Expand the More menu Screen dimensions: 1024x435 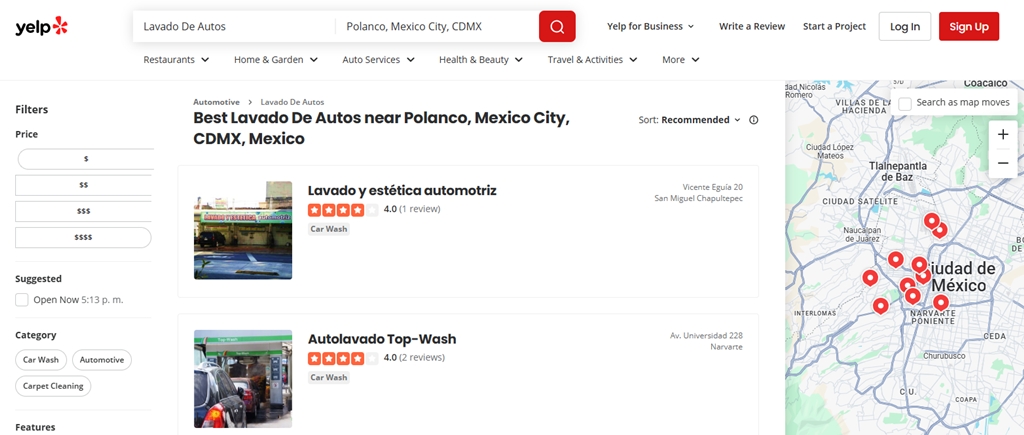680,59
